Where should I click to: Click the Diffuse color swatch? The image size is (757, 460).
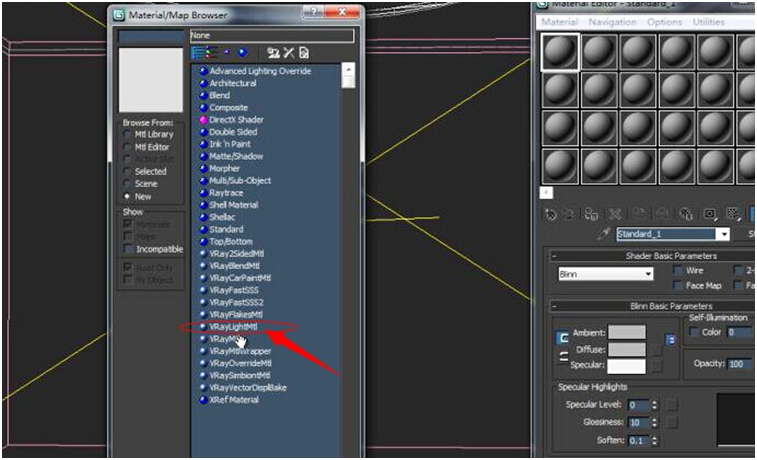pyautogui.click(x=626, y=349)
